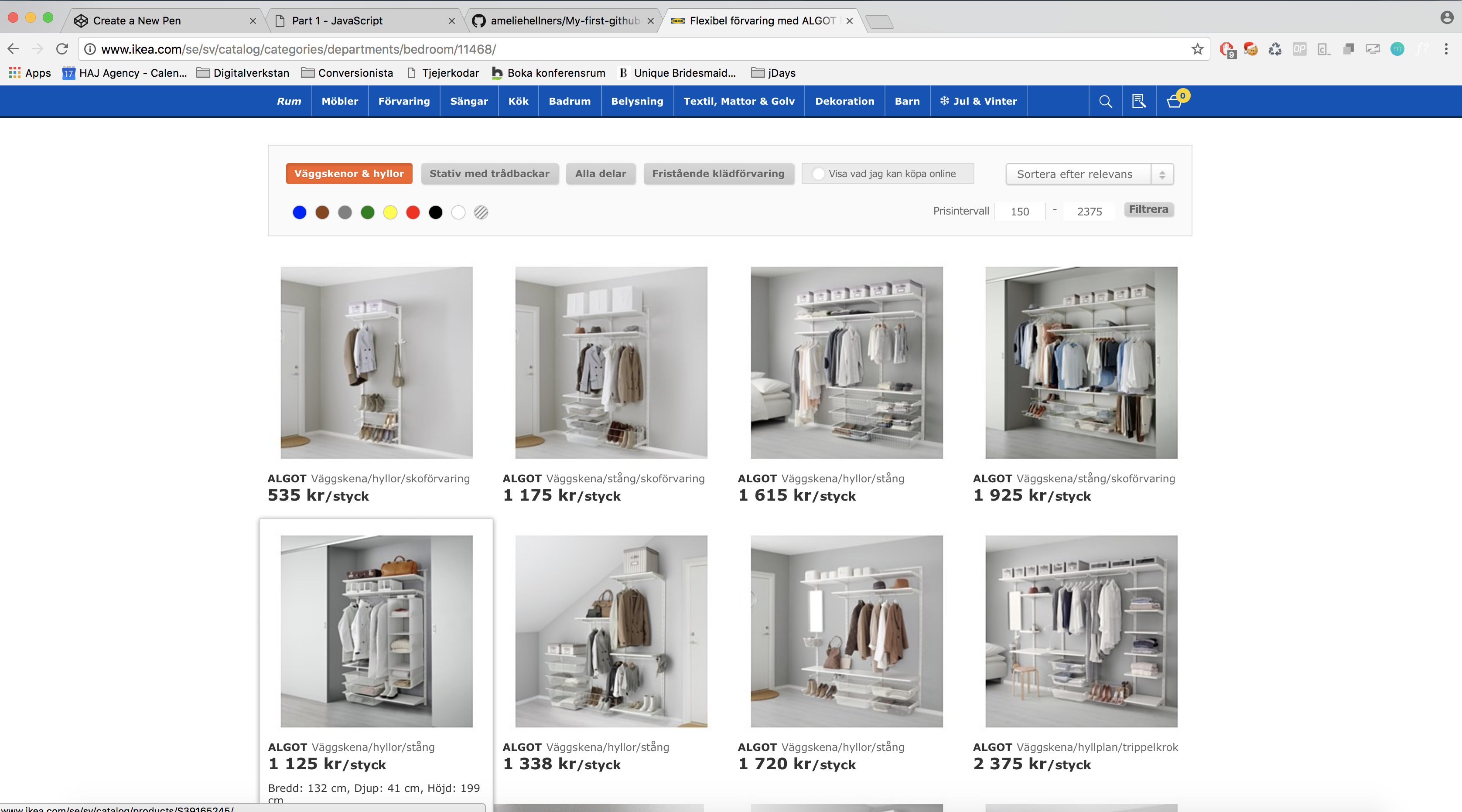Viewport: 1462px width, 812px height.
Task: Select the Stativ med trådbackar filter button
Action: point(489,174)
